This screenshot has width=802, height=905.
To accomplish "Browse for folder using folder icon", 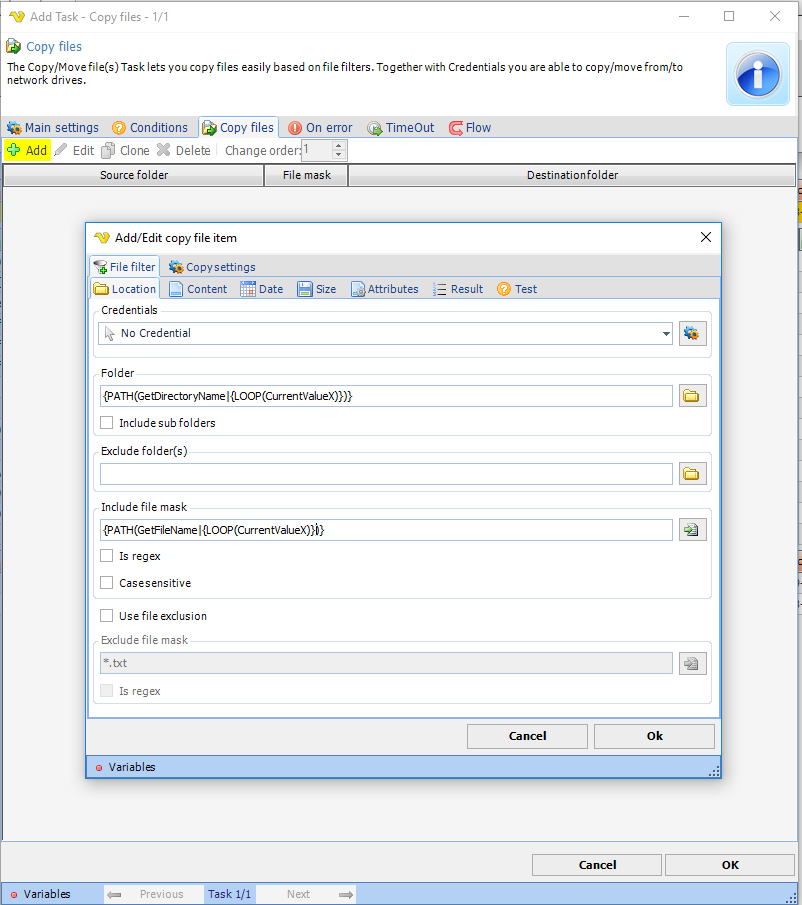I will tap(693, 396).
